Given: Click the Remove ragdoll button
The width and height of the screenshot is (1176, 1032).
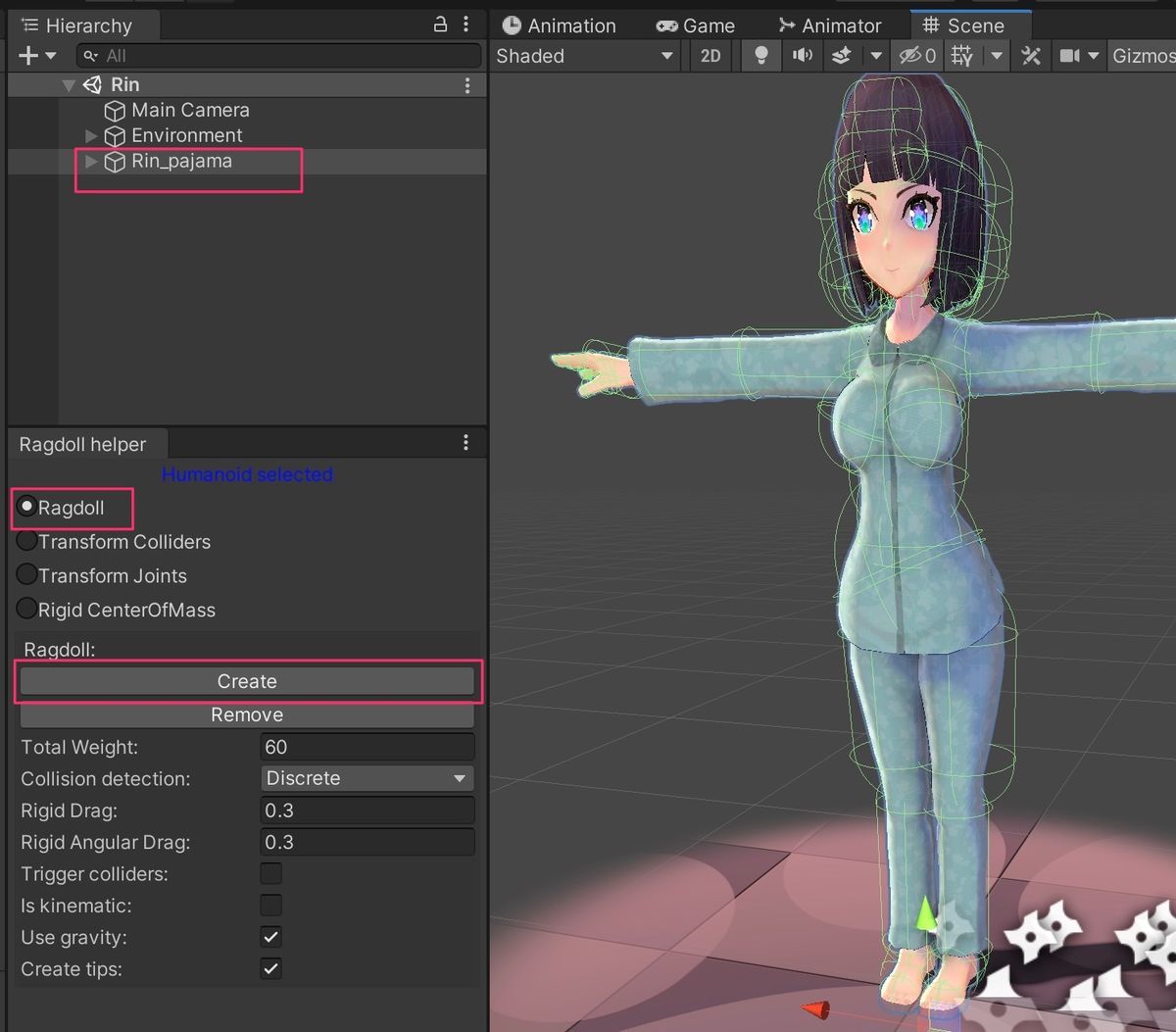Looking at the screenshot, I should point(247,714).
